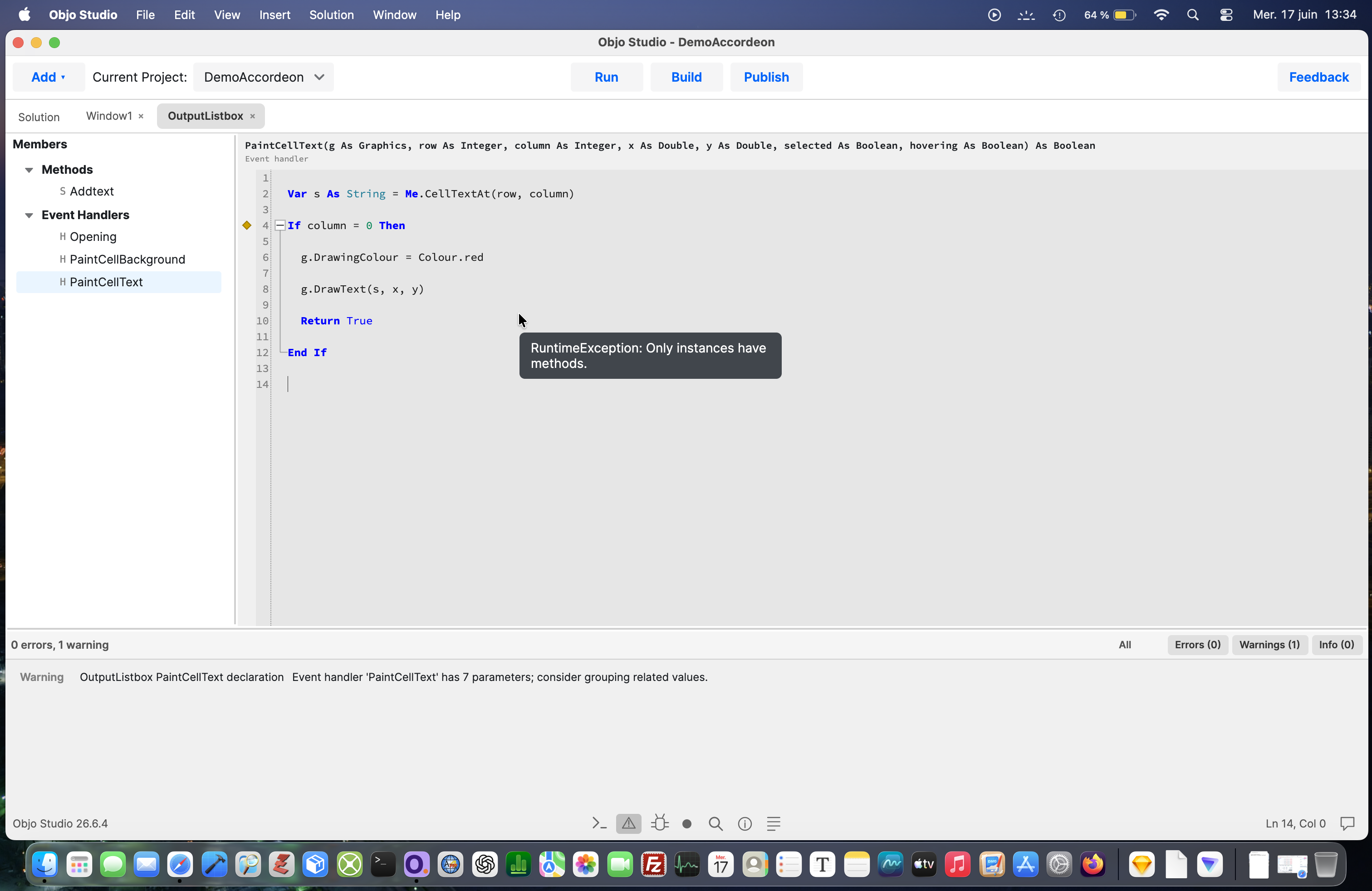Toggle the Warnings (1) filter
Image resolution: width=1372 pixels, height=891 pixels.
(x=1269, y=645)
